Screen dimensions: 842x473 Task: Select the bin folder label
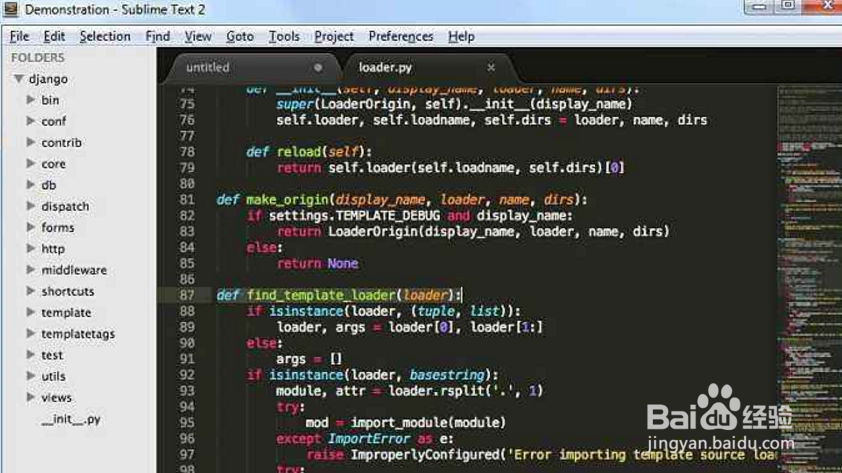point(50,100)
